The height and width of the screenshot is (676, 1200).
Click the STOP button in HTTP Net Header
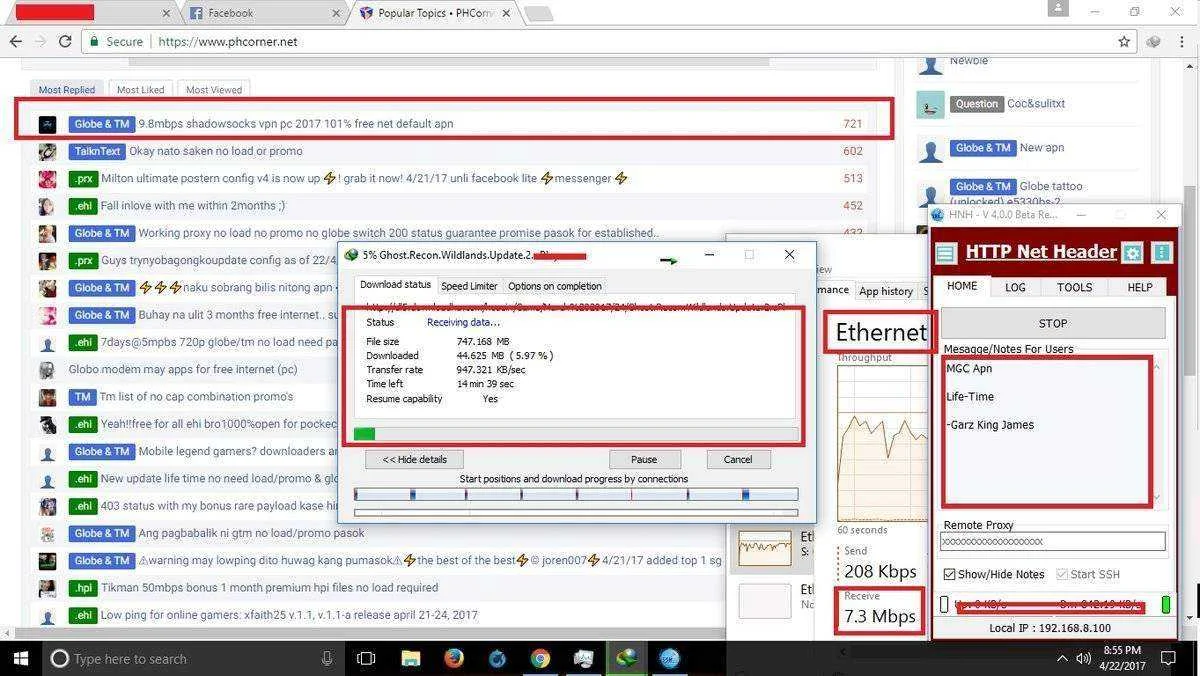1052,323
